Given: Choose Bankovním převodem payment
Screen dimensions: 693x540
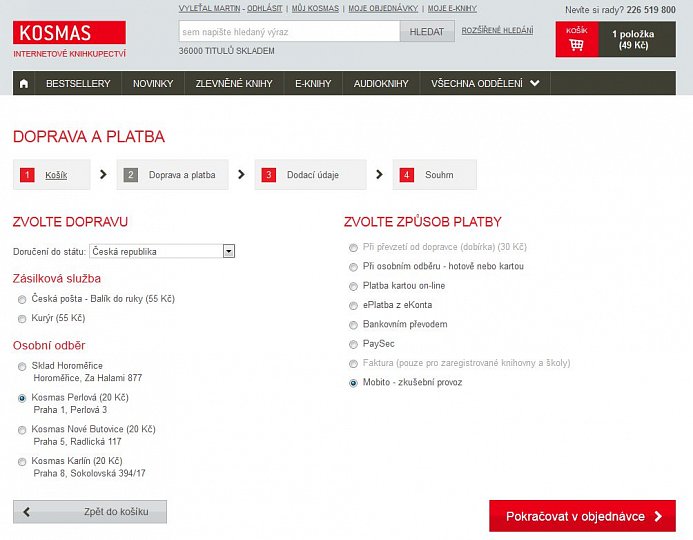Looking at the screenshot, I should (x=353, y=325).
